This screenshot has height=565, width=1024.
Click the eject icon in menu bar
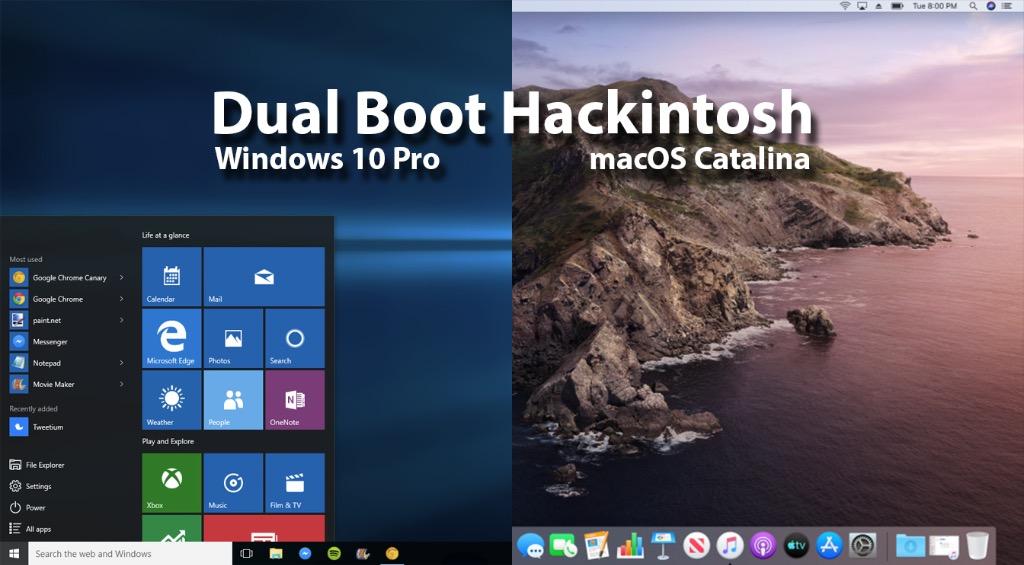[x=879, y=5]
